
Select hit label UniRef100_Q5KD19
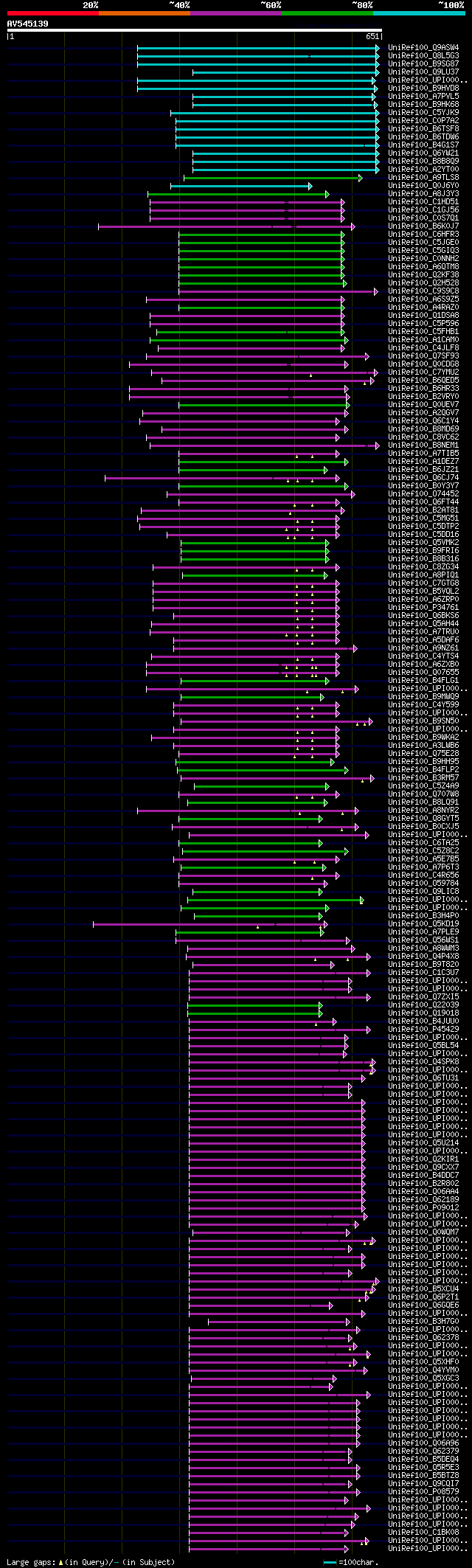[x=423, y=923]
